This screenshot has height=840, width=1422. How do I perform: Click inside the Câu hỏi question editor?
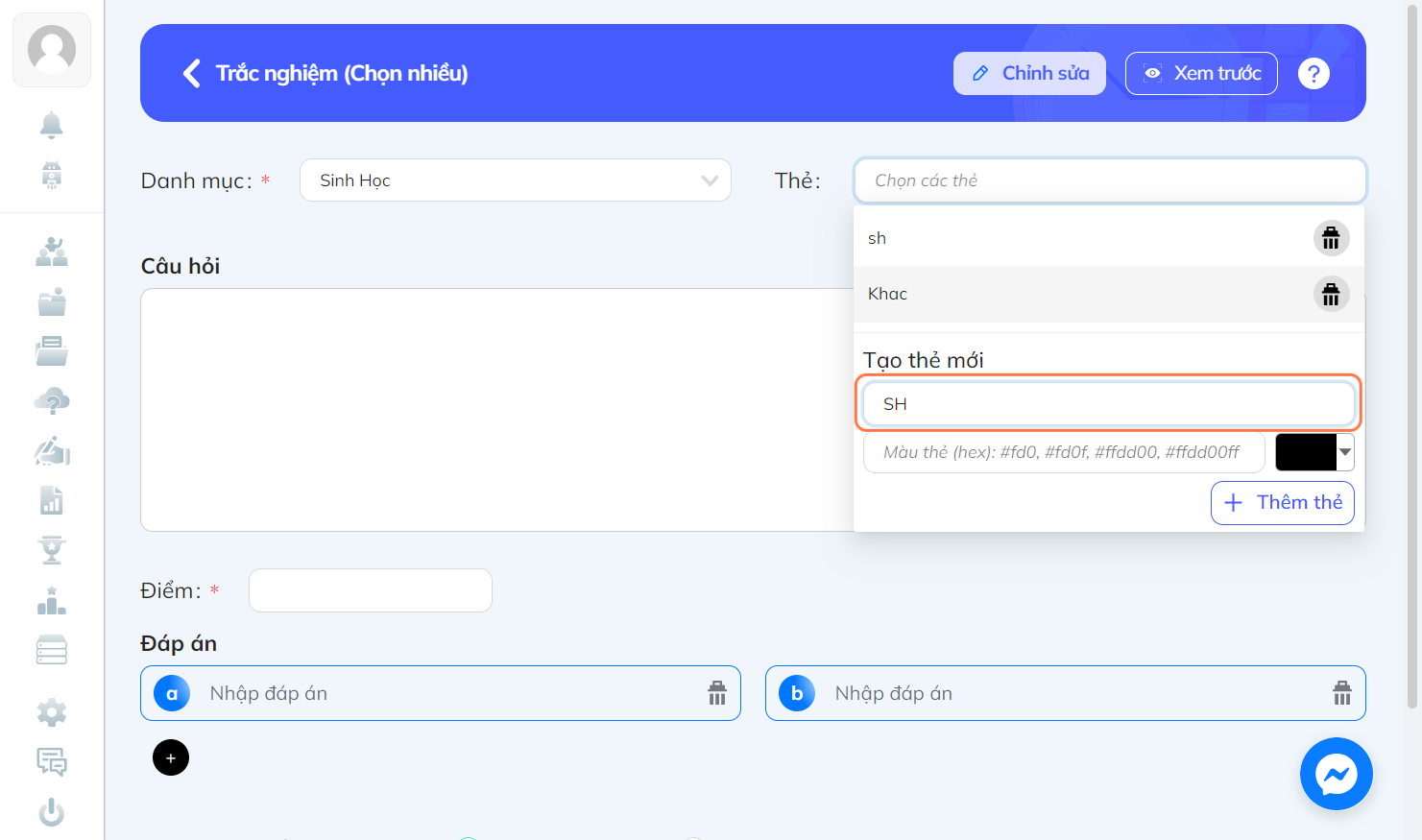496,410
